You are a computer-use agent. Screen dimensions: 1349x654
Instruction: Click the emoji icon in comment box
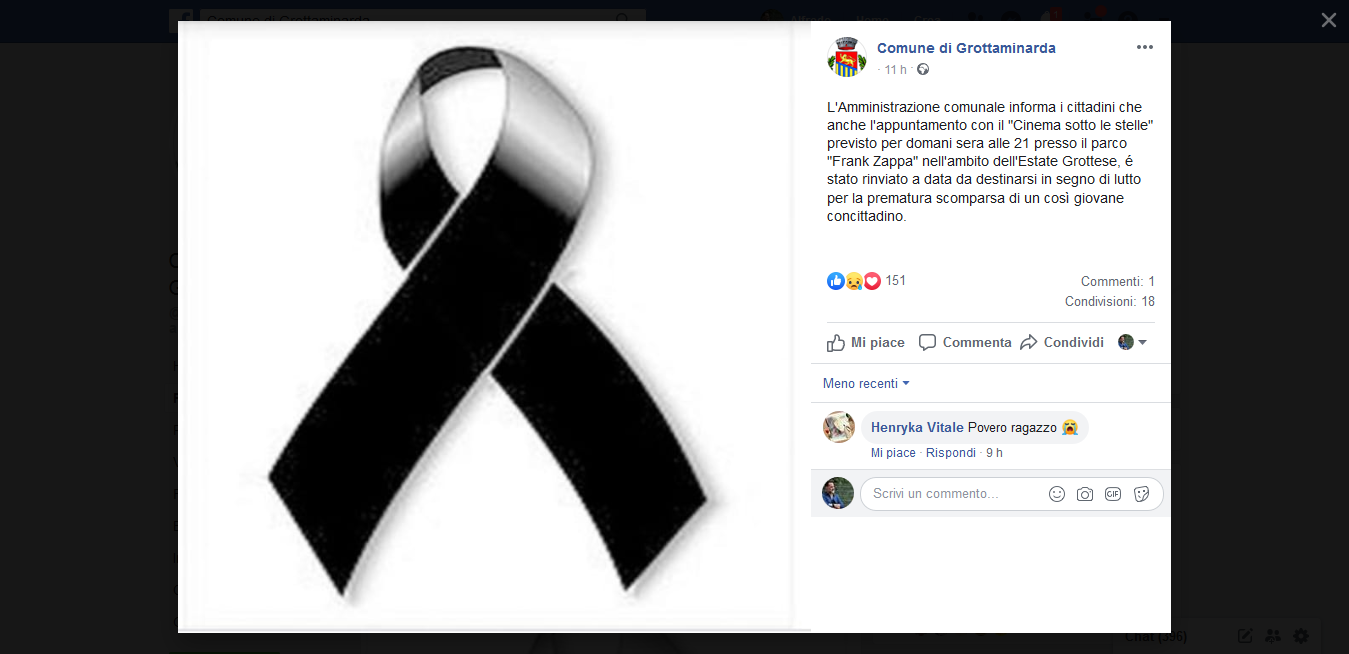coord(1056,494)
